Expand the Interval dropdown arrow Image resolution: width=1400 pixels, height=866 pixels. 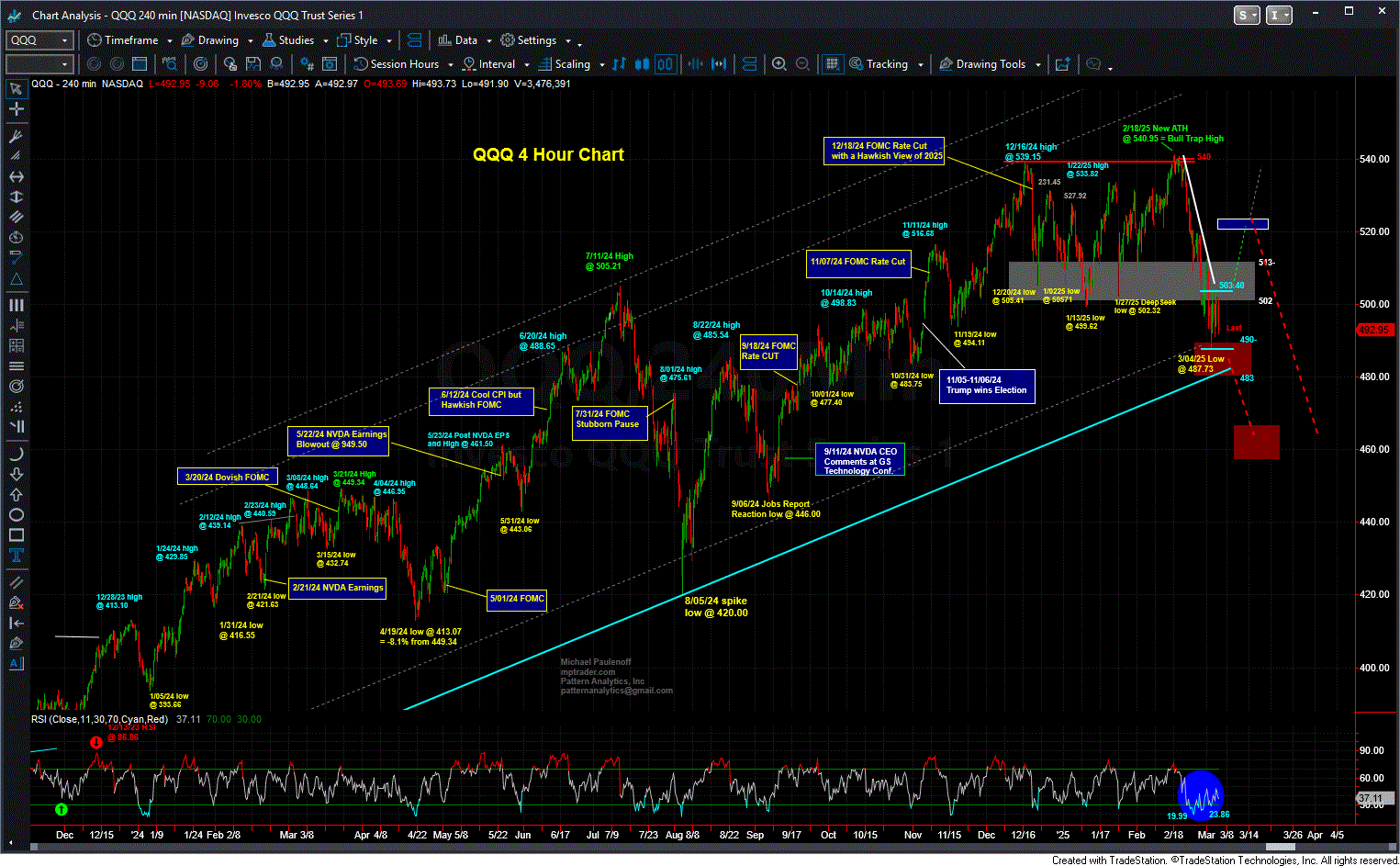526,65
